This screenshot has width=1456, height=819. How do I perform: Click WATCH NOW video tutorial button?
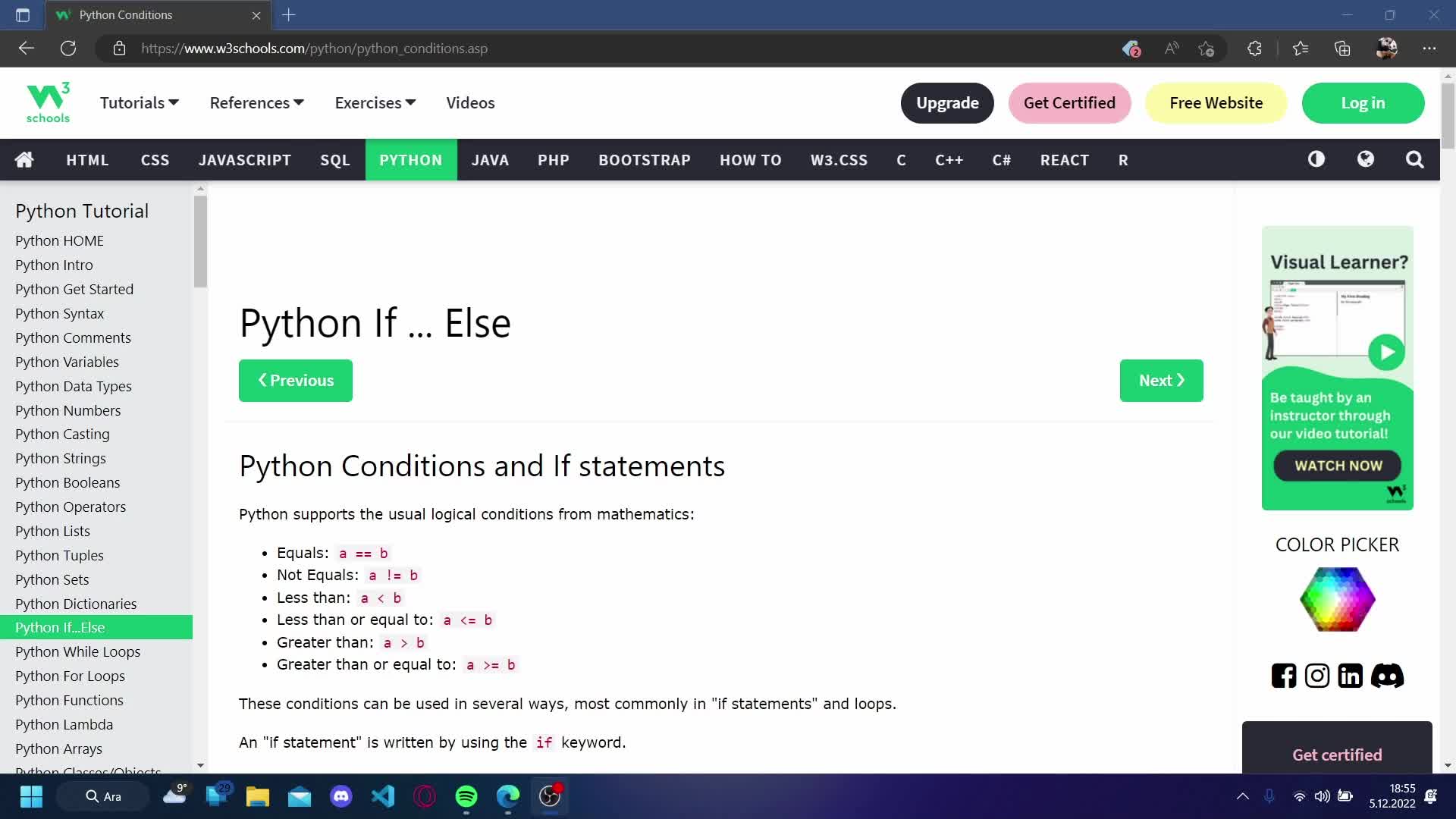(x=1337, y=465)
